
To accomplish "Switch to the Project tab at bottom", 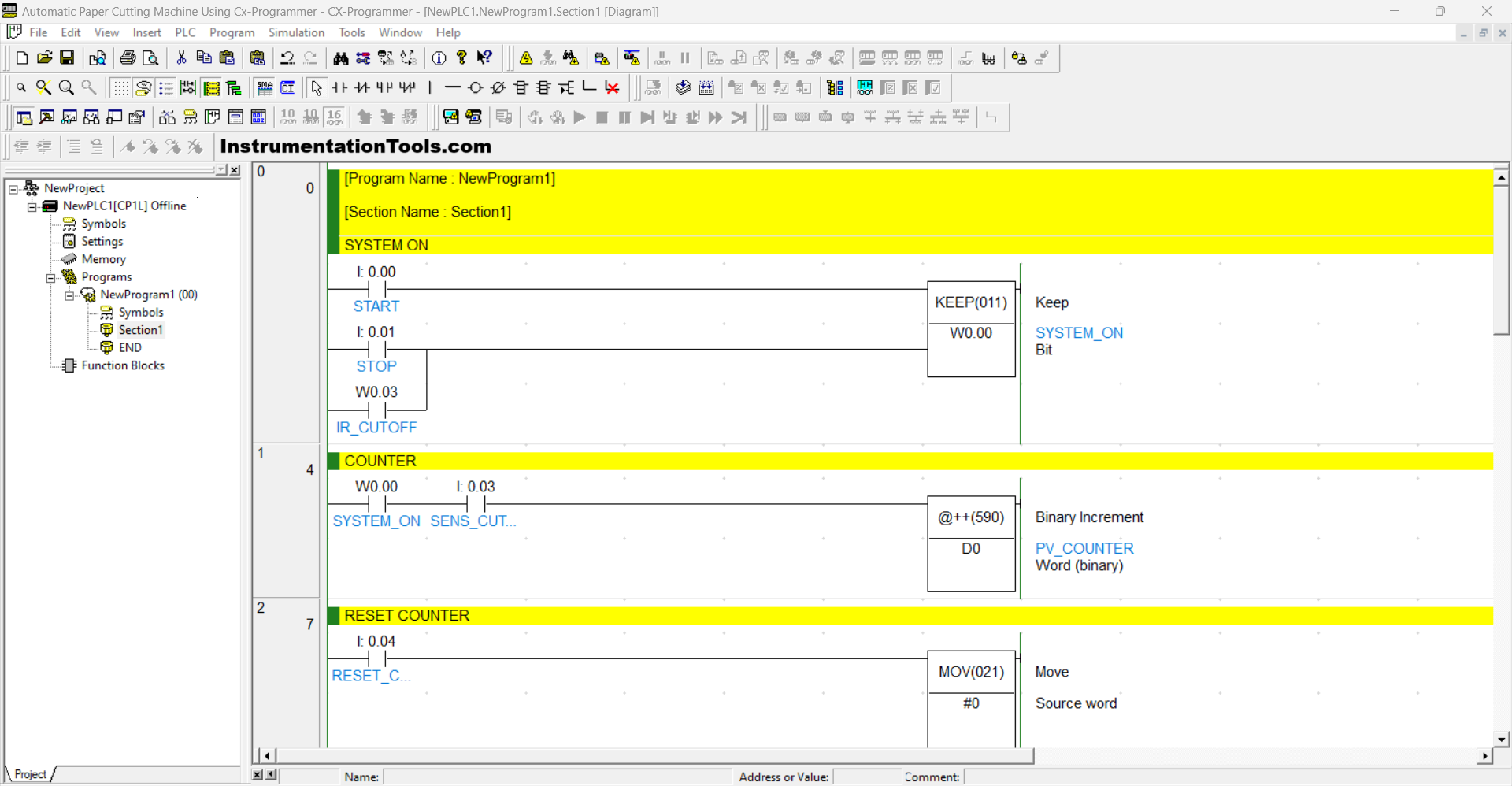I will pyautogui.click(x=30, y=774).
